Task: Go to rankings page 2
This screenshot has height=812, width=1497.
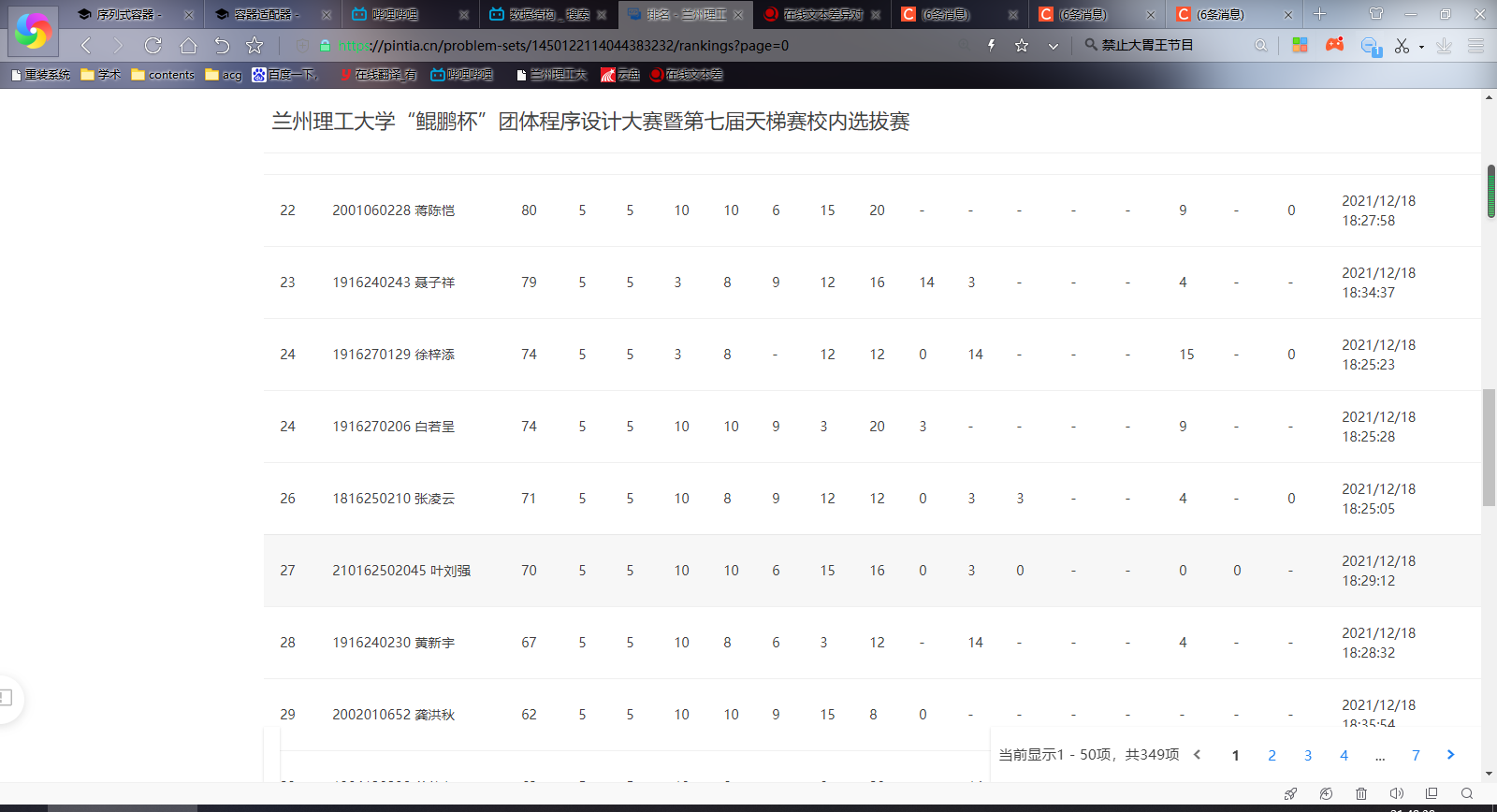Action: 1272,756
